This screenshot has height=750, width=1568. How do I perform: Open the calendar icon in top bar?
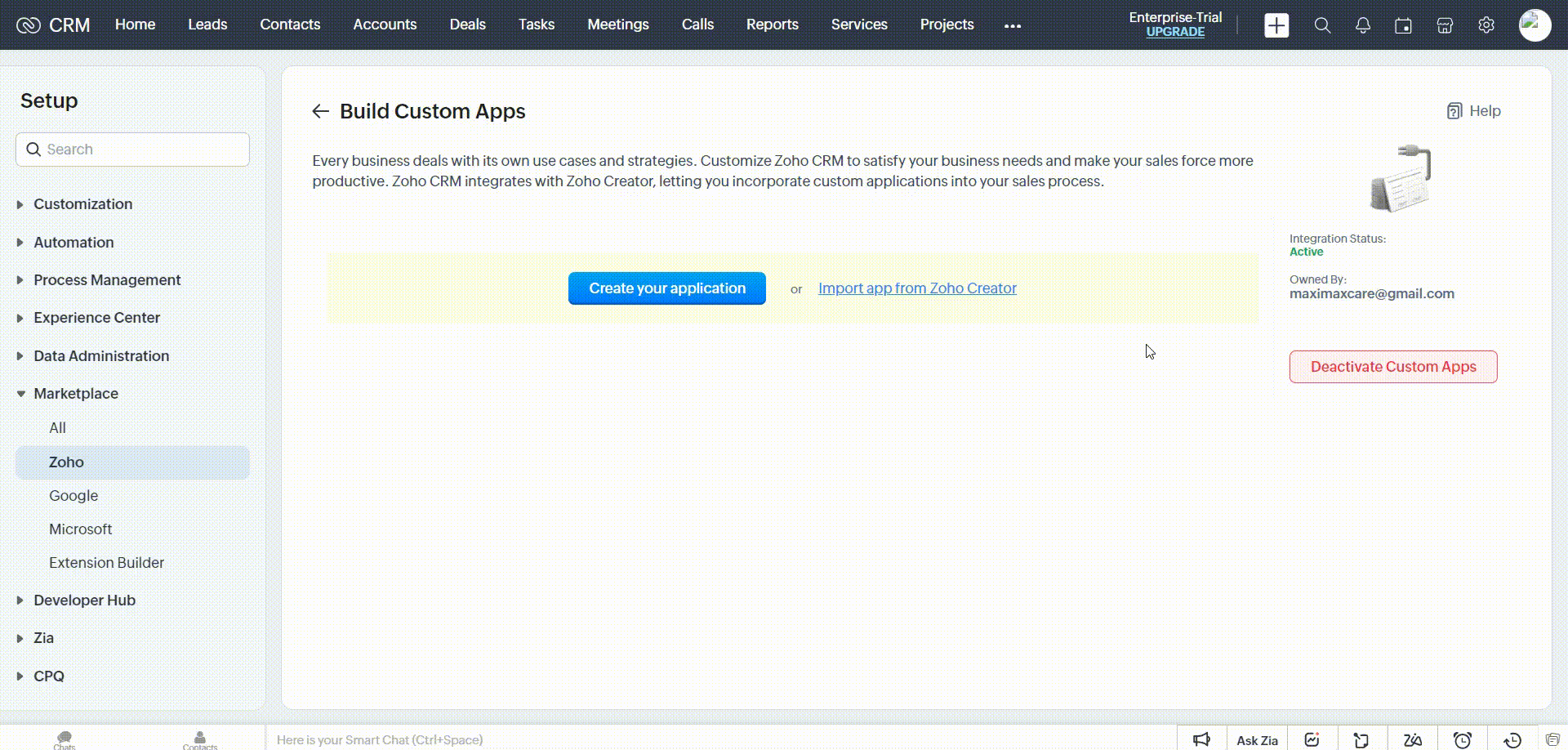click(1403, 25)
